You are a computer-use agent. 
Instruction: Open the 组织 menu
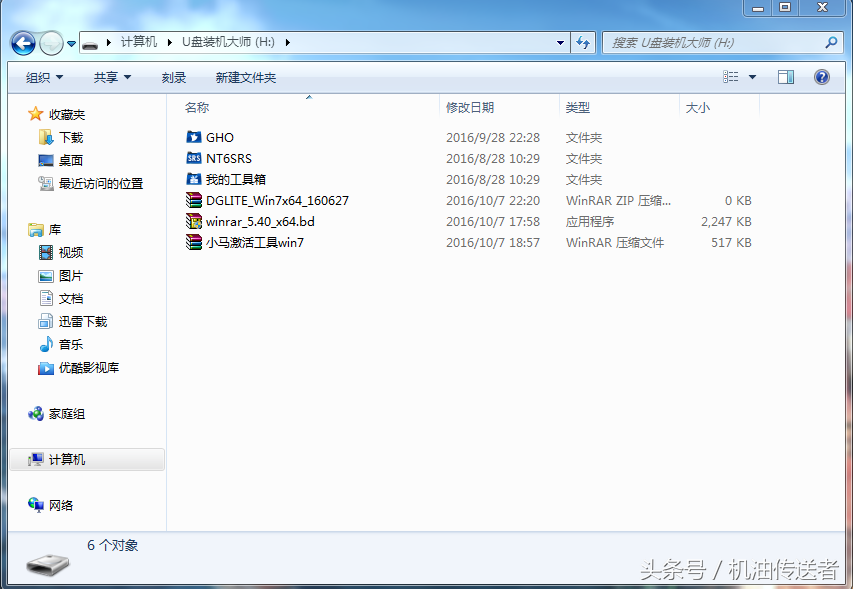click(x=44, y=77)
